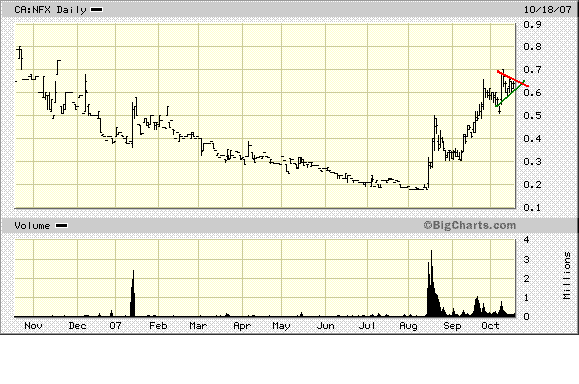
Task: Click the 10/18/07 date label
Action: click(548, 10)
